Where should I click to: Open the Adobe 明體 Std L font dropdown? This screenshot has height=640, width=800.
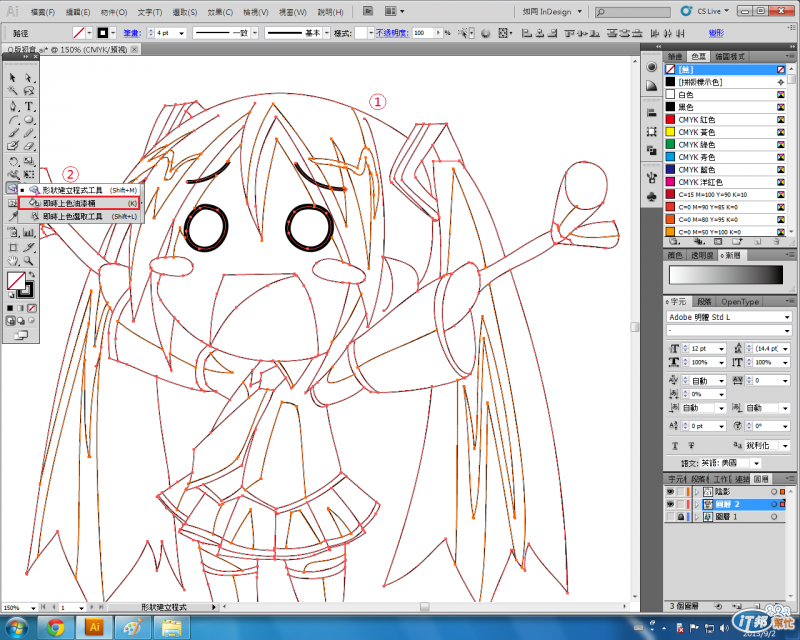pos(787,317)
